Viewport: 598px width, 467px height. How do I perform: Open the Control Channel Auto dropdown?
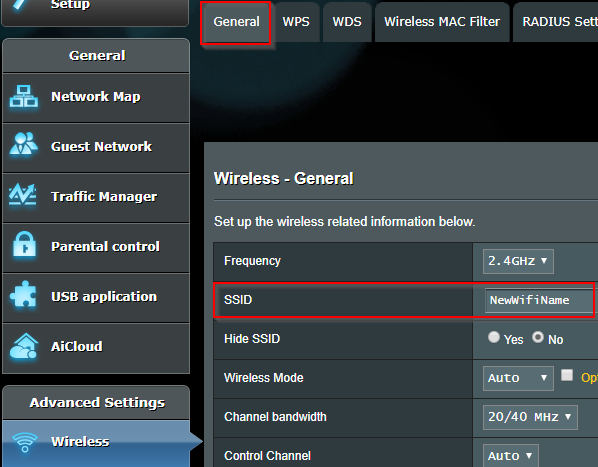[x=511, y=456]
